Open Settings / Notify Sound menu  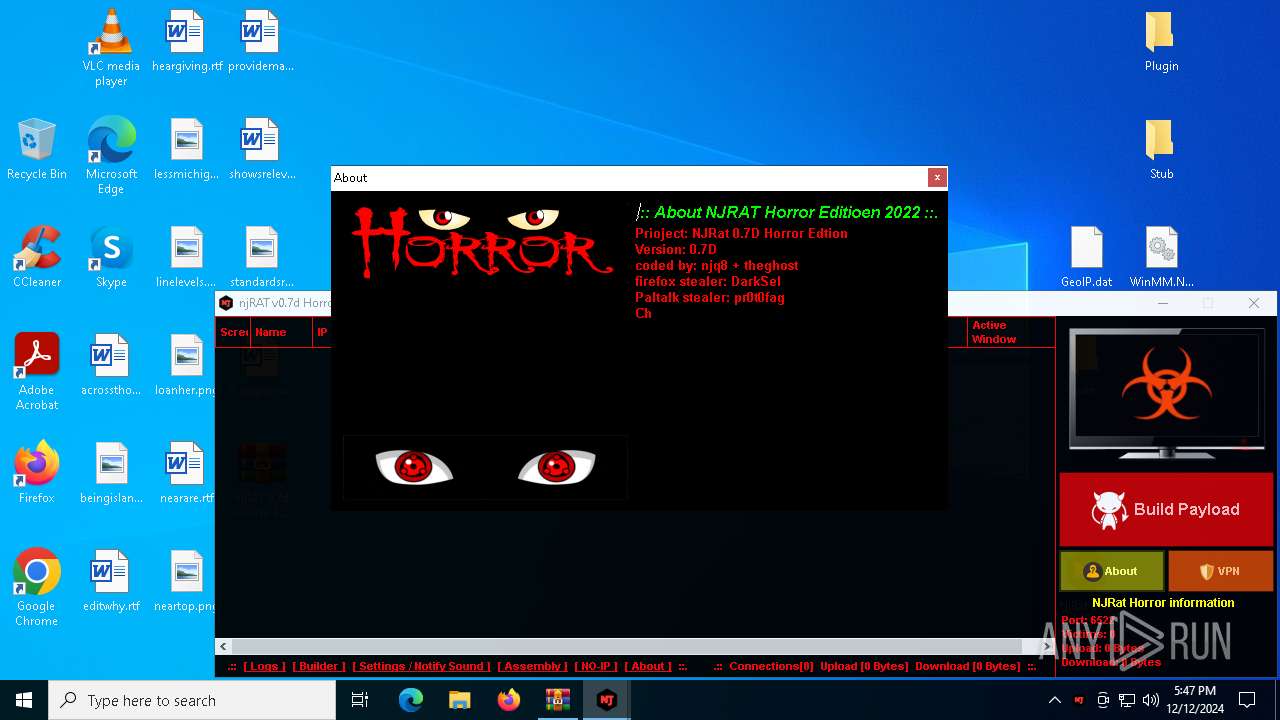(x=422, y=666)
